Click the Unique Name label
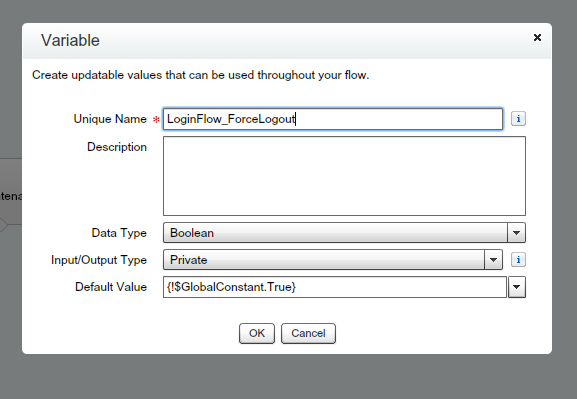 click(110, 119)
